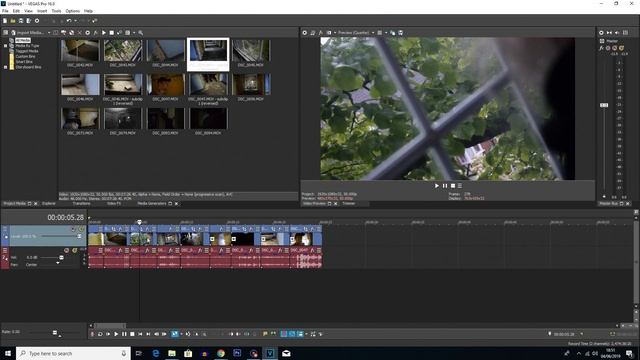The image size is (640, 360).
Task: Open File Explorer in the Windows taskbar
Action: pos(172,353)
